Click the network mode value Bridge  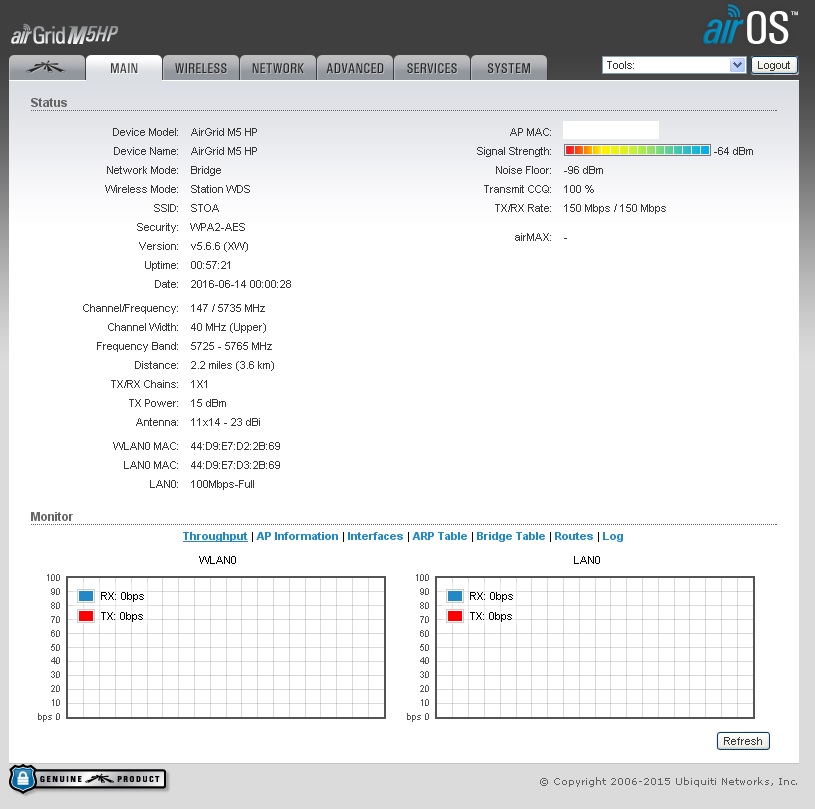click(x=206, y=170)
